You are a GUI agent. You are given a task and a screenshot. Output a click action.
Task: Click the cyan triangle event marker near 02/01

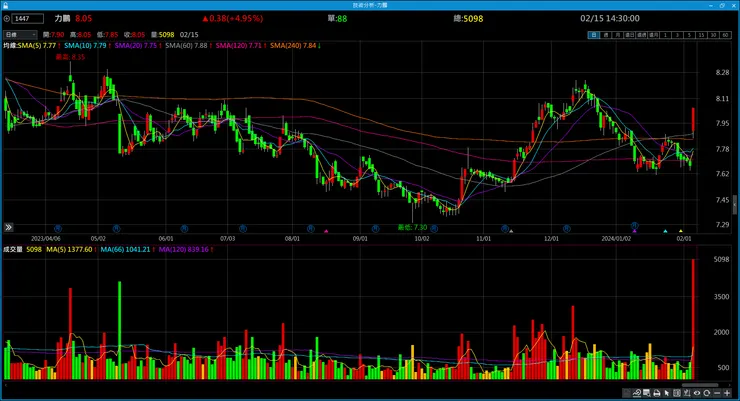point(665,231)
